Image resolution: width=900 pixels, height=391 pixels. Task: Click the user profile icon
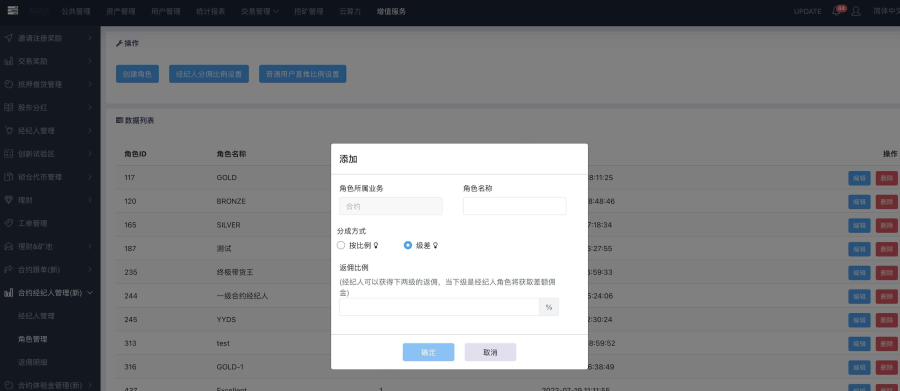pyautogui.click(x=856, y=11)
